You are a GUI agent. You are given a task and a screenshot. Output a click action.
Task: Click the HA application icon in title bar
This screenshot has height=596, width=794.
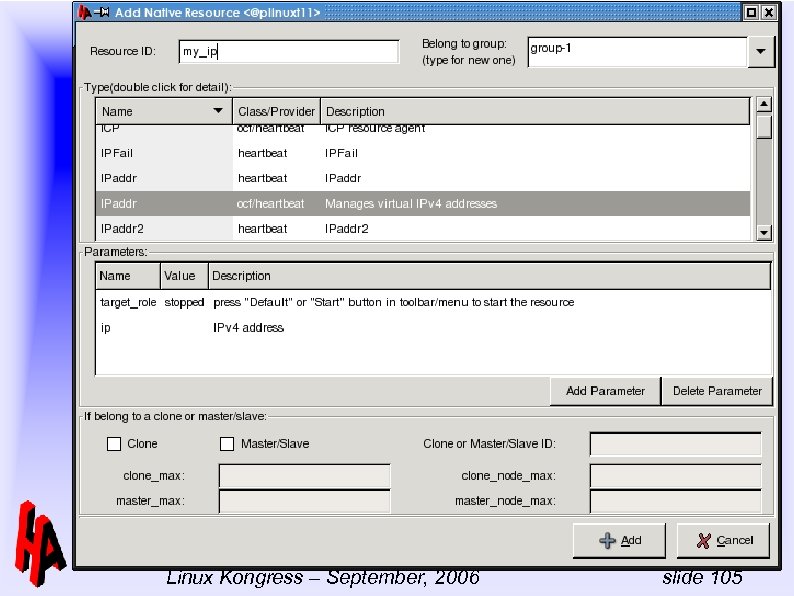pos(84,12)
